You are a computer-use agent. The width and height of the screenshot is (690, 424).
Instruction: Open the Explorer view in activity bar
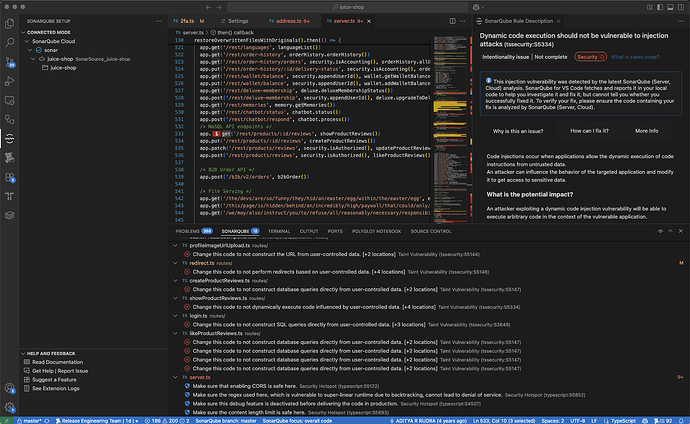9,23
